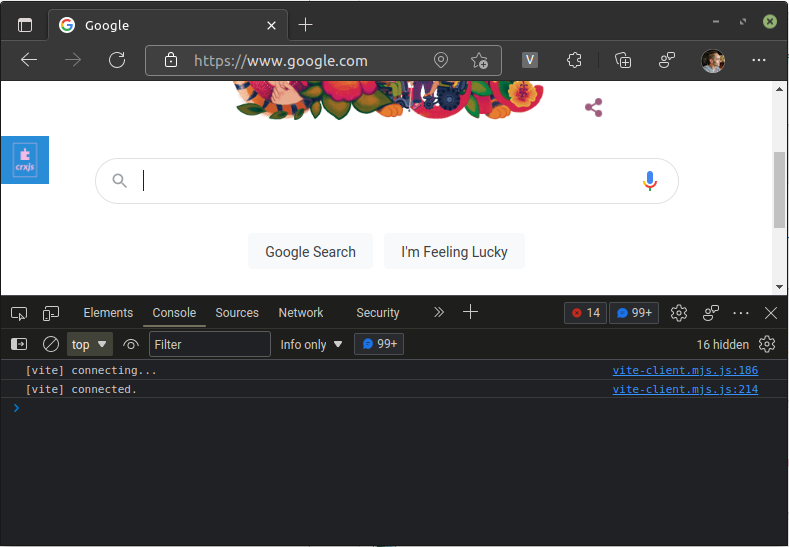Open the top context dropdown
789x547 pixels.
pos(90,344)
